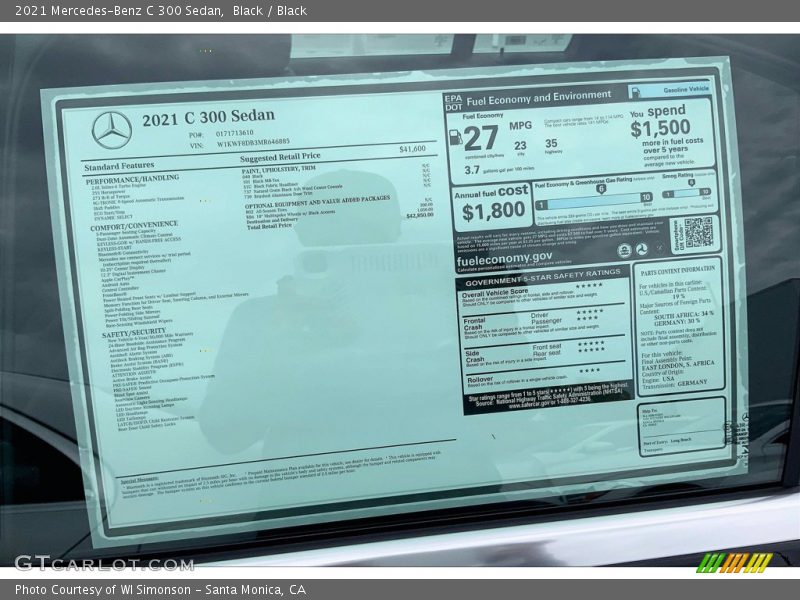Click the VIN number W1KWF8DB3MR646885
This screenshot has height=600, width=800.
coord(253,142)
